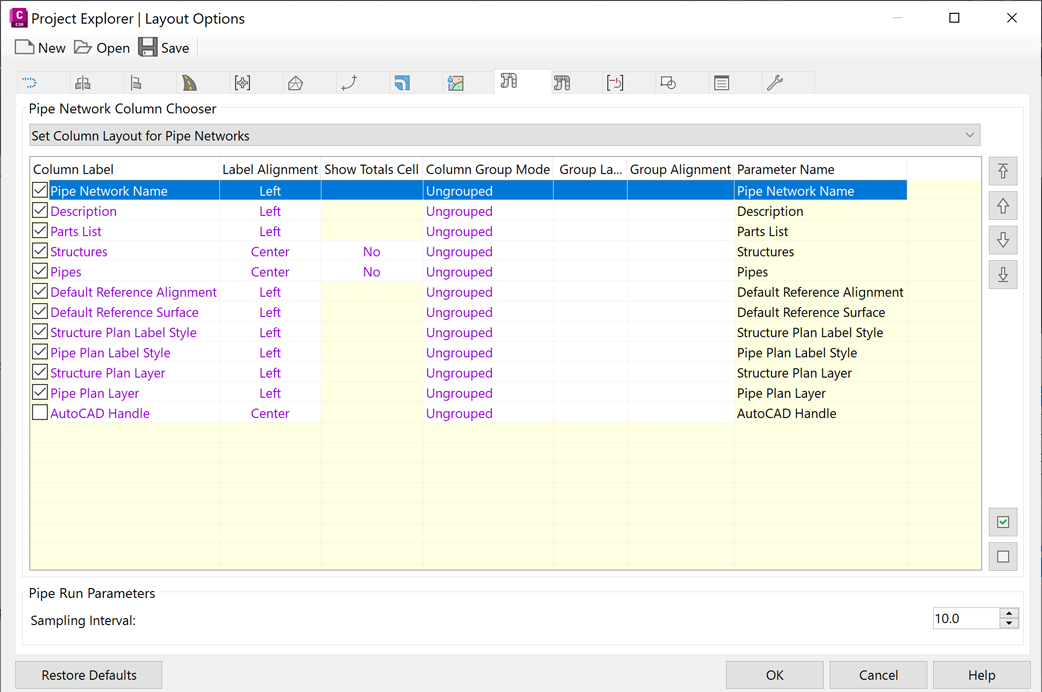
Task: Open the tab with the rectangle-and-circle icon
Action: coord(669,83)
